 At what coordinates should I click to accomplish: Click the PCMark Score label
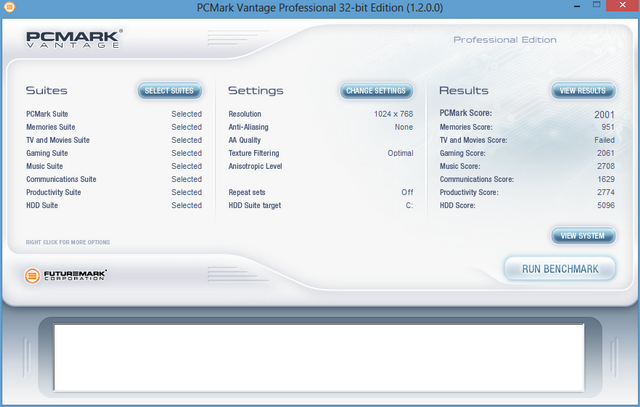466,113
